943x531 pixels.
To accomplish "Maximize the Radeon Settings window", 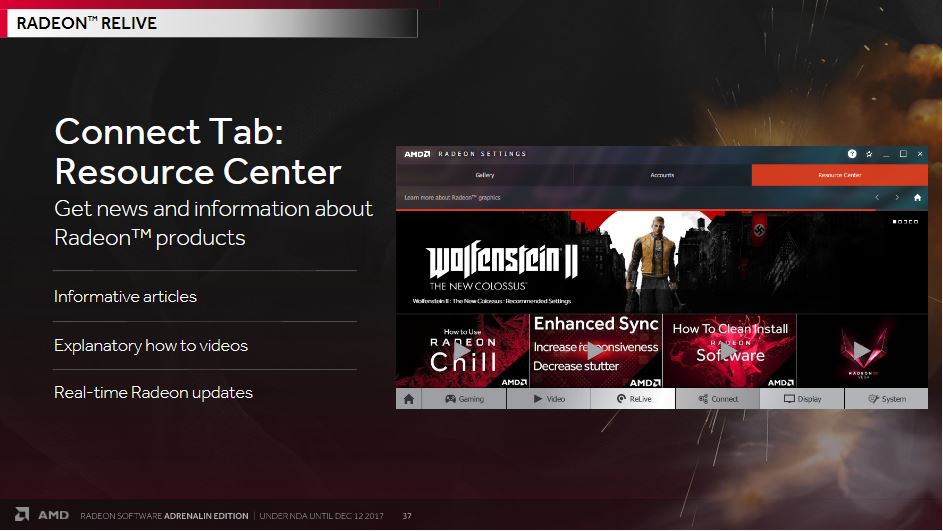I will point(903,154).
